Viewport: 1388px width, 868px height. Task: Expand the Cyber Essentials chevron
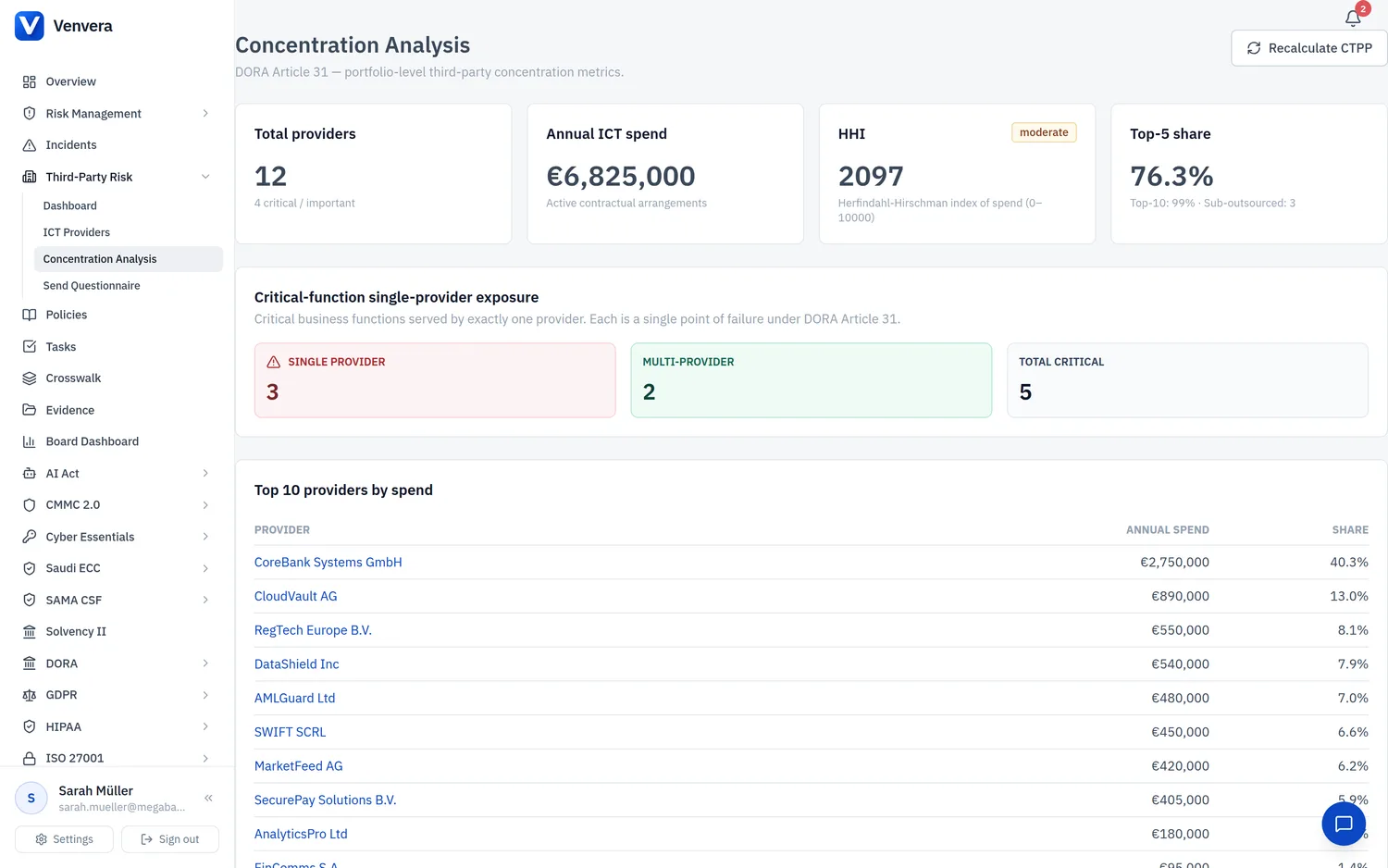[x=205, y=537]
